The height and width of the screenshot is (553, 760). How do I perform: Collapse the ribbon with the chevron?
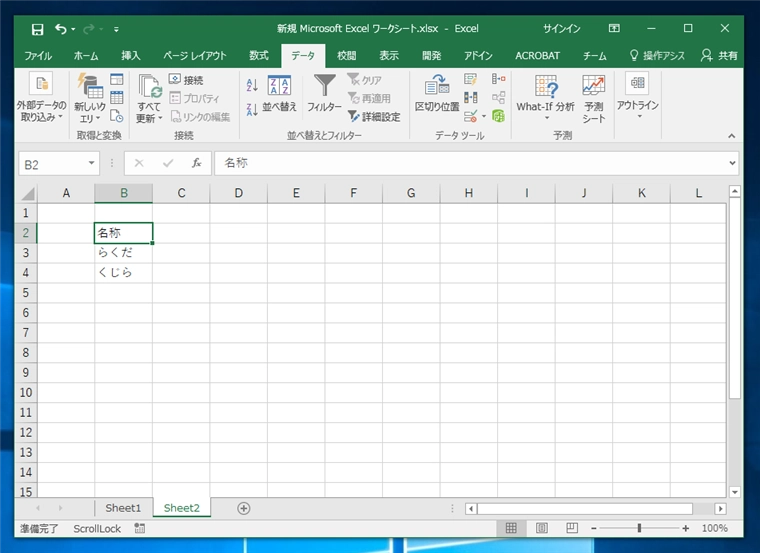point(731,136)
